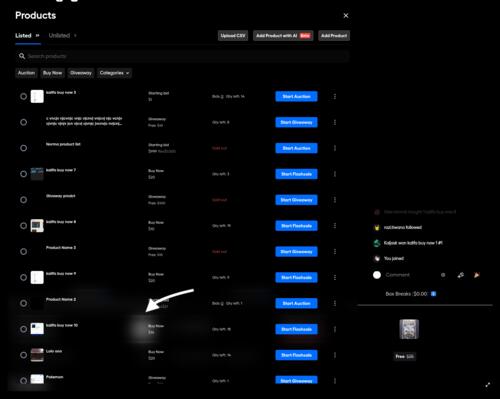Filter products by the Giveaway chip
The width and height of the screenshot is (500, 399).
coord(81,73)
